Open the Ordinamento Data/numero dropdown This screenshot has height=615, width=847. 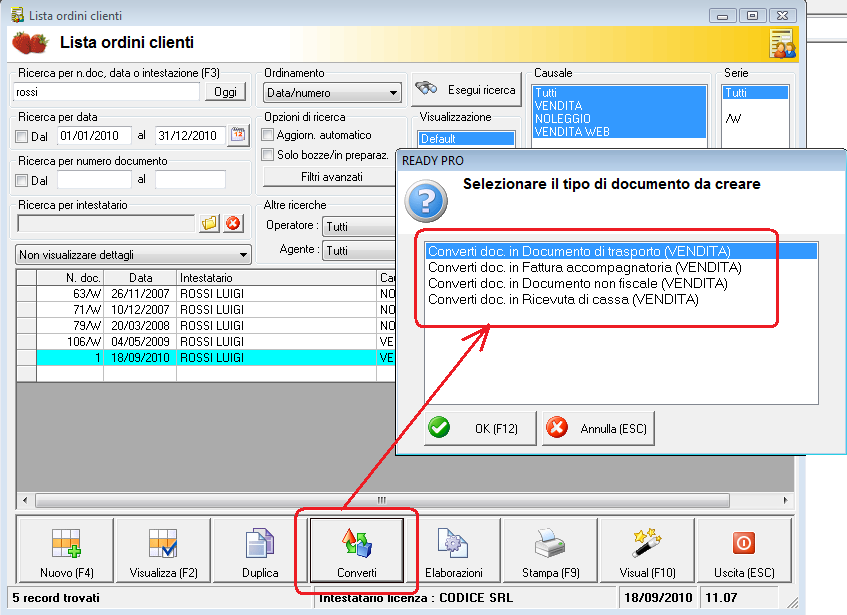point(332,93)
